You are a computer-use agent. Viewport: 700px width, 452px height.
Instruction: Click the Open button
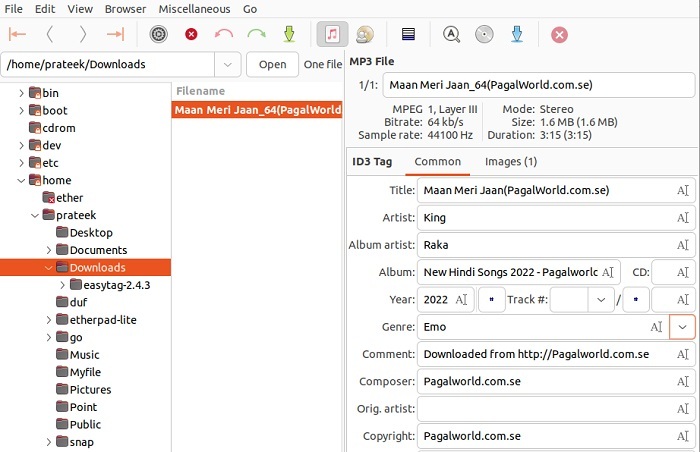coord(272,64)
